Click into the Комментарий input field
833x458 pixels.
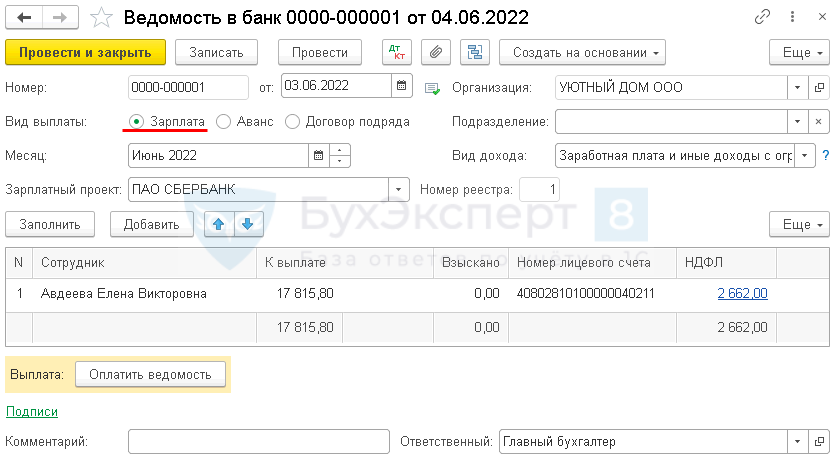[258, 441]
